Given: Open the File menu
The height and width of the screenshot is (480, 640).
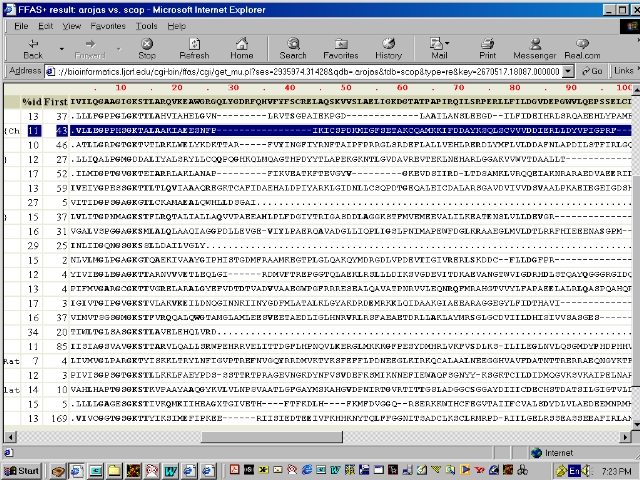Looking at the screenshot, I should 20,25.
